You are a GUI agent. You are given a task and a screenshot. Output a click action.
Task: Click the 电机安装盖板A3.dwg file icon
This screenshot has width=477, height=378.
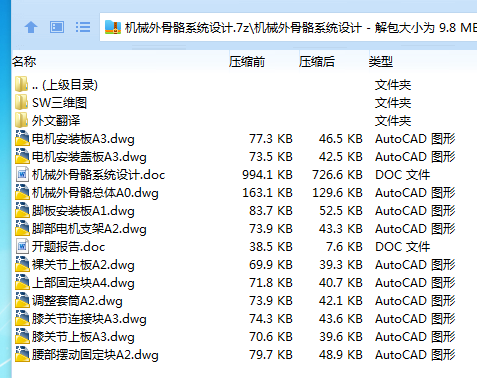(x=22, y=156)
